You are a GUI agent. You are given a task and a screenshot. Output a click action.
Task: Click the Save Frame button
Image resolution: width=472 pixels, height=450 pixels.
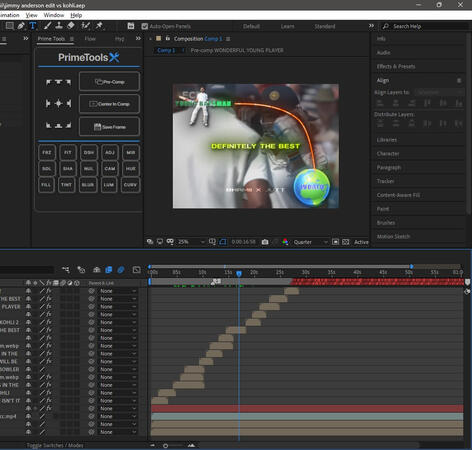point(109,126)
